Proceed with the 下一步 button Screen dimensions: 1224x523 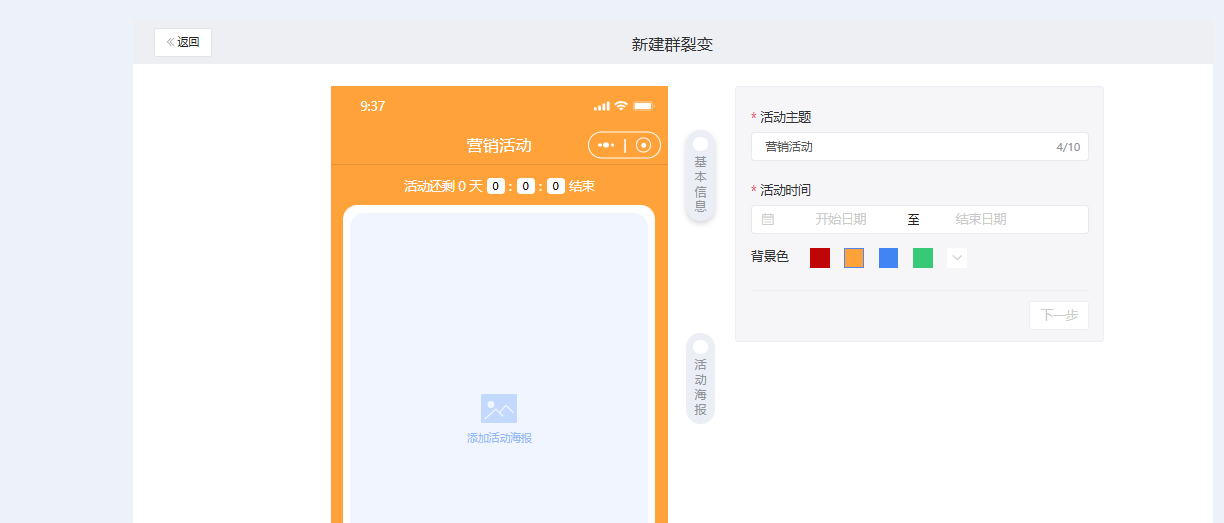(1059, 315)
